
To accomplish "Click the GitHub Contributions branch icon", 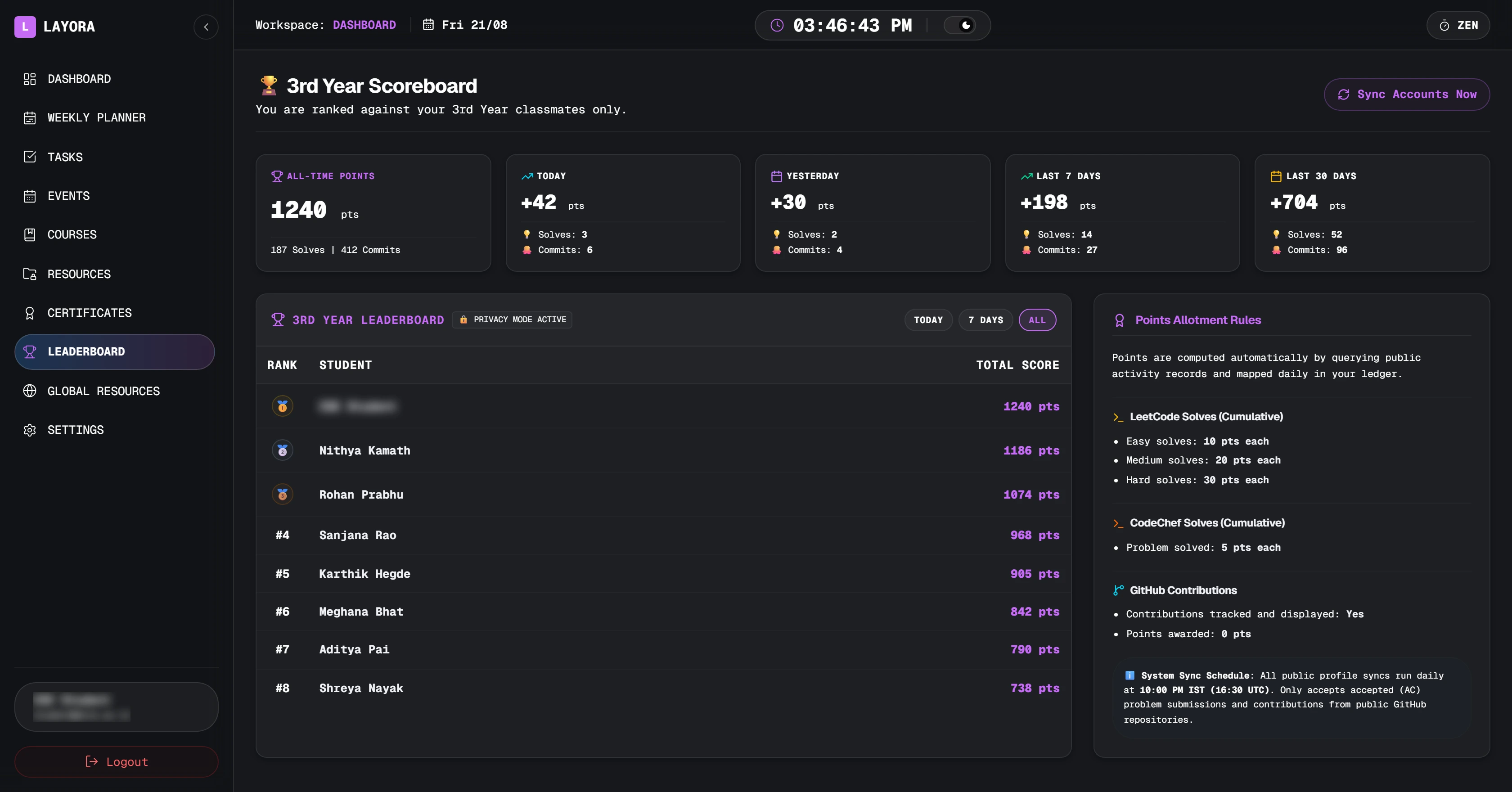I will pos(1119,590).
